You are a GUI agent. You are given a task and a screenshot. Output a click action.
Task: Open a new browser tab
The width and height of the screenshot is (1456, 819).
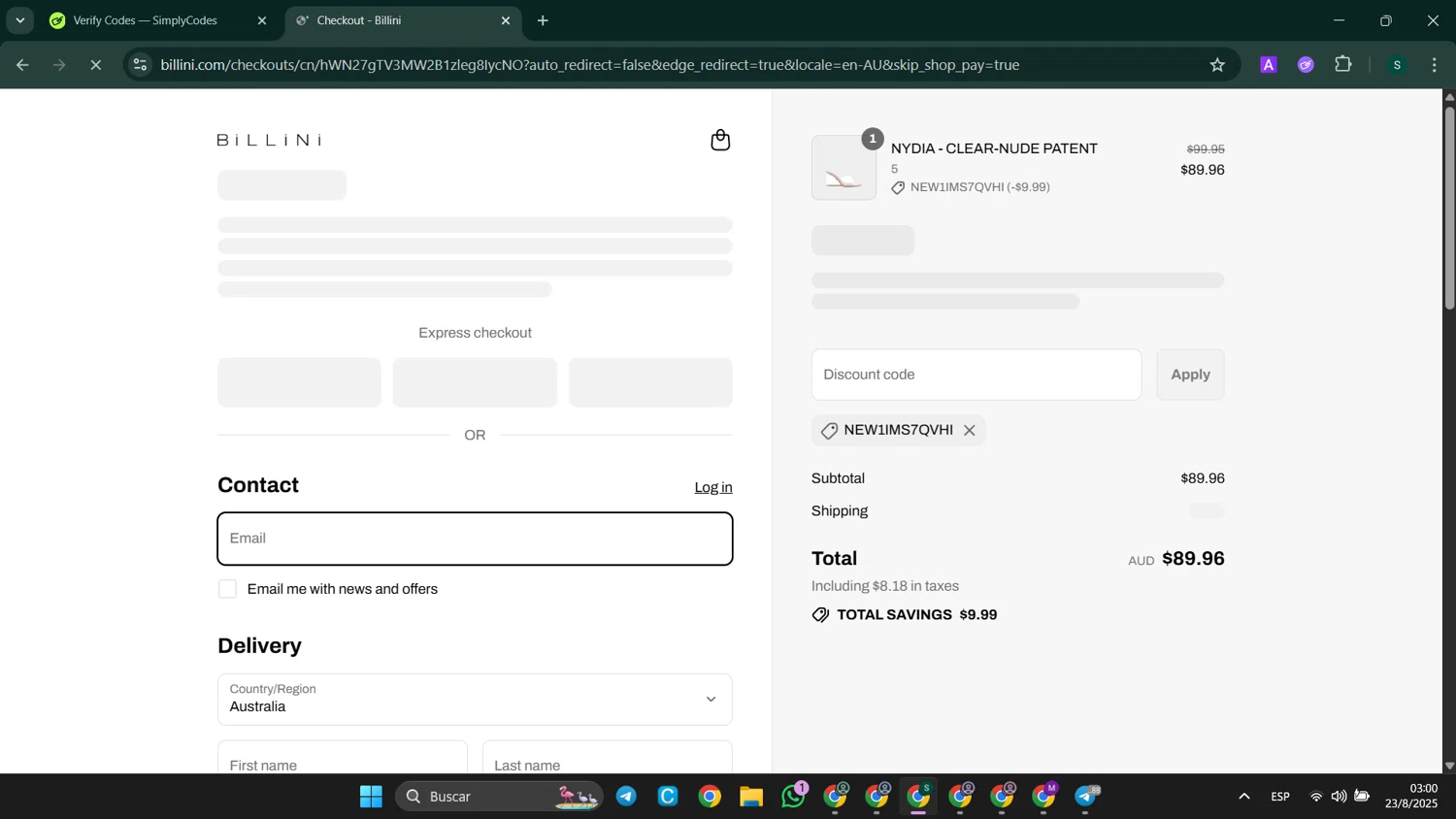coord(543,20)
